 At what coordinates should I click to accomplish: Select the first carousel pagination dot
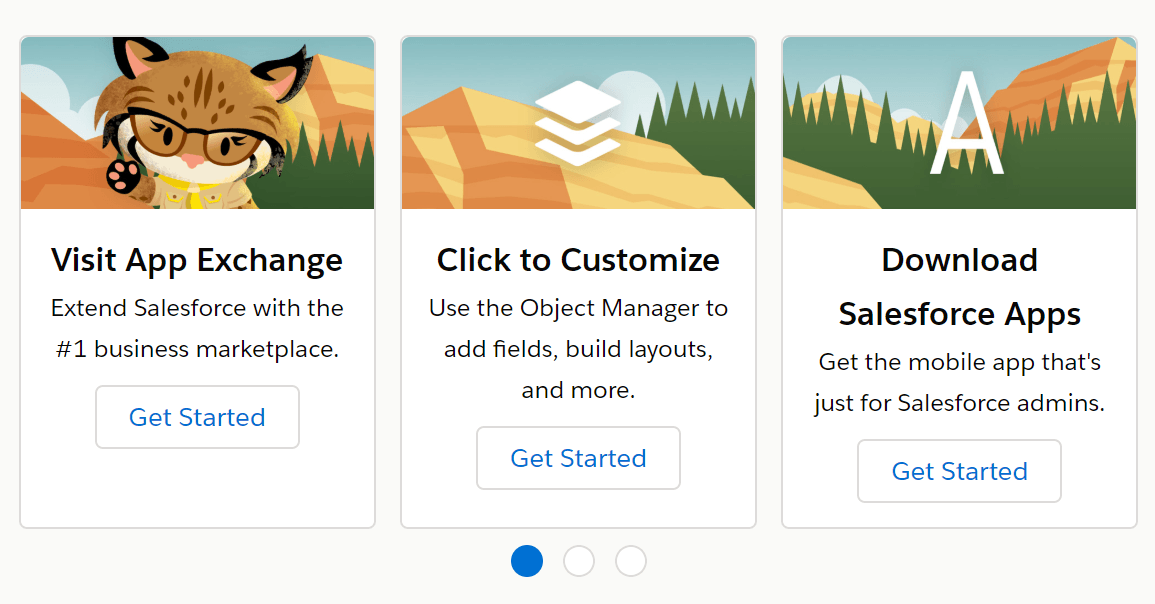[527, 561]
